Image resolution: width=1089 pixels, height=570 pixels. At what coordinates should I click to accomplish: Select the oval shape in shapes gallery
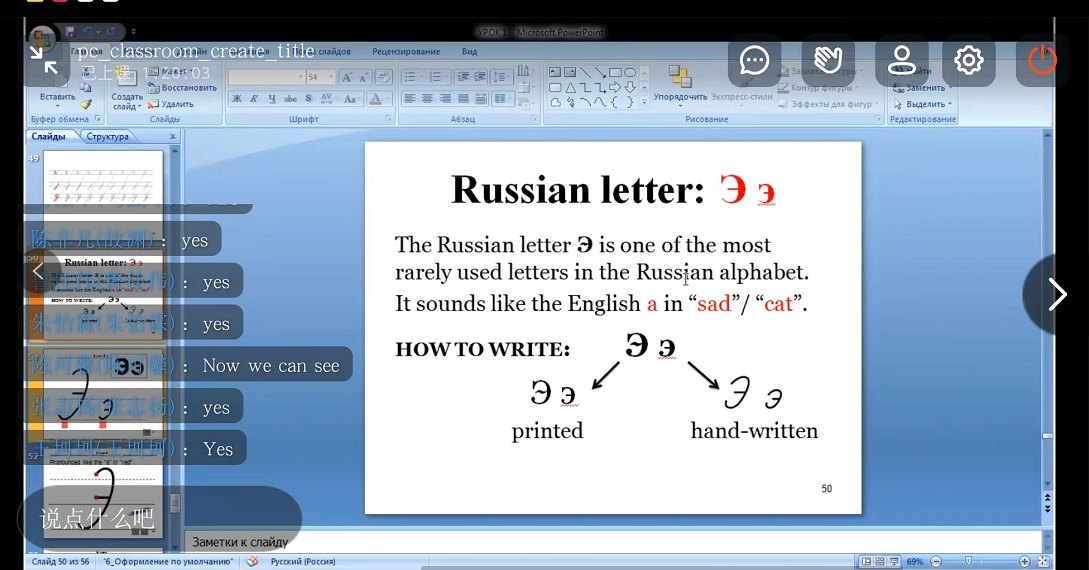[630, 72]
